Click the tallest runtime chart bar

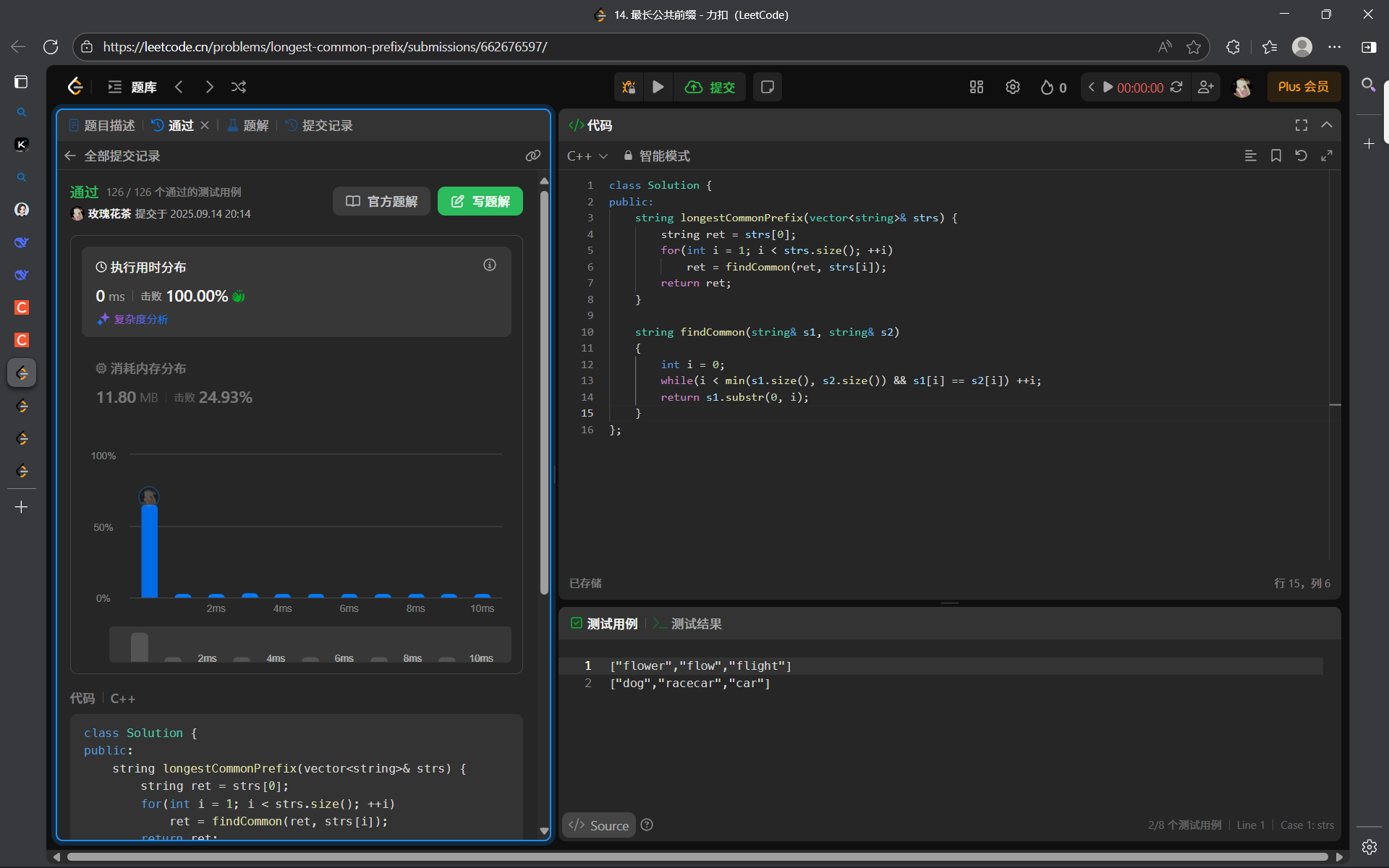[149, 550]
